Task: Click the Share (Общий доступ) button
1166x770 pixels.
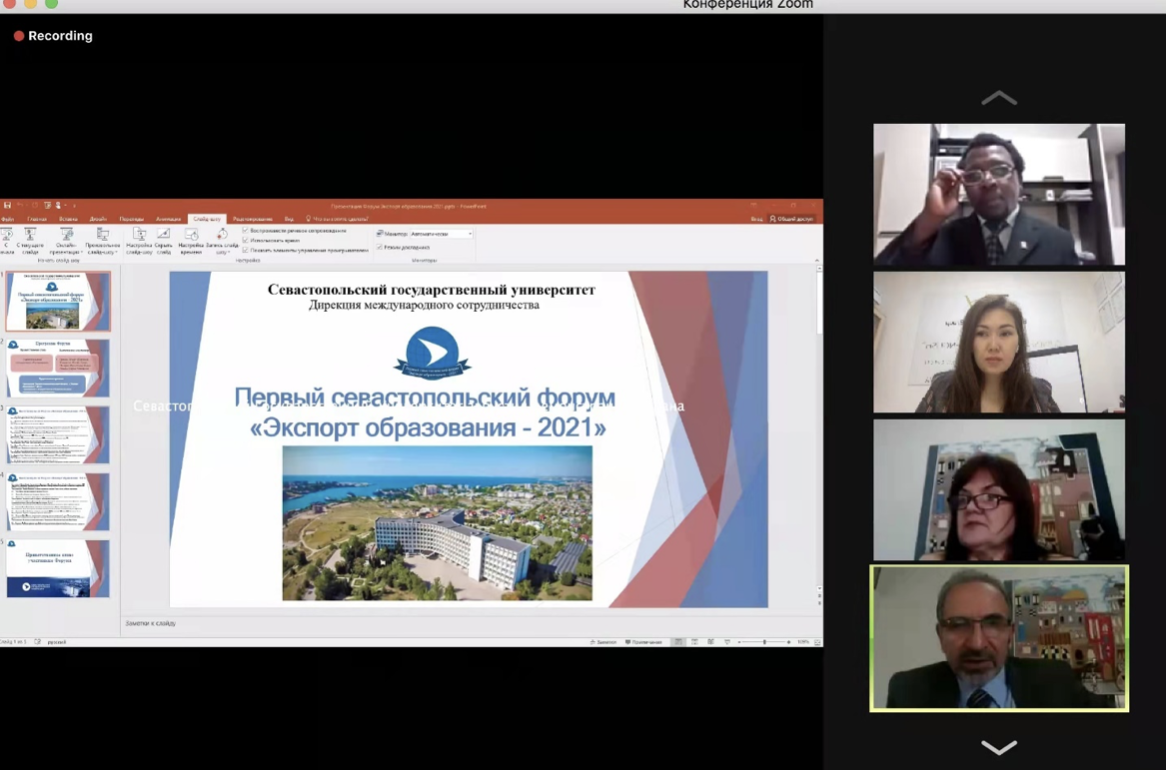Action: pyautogui.click(x=791, y=219)
